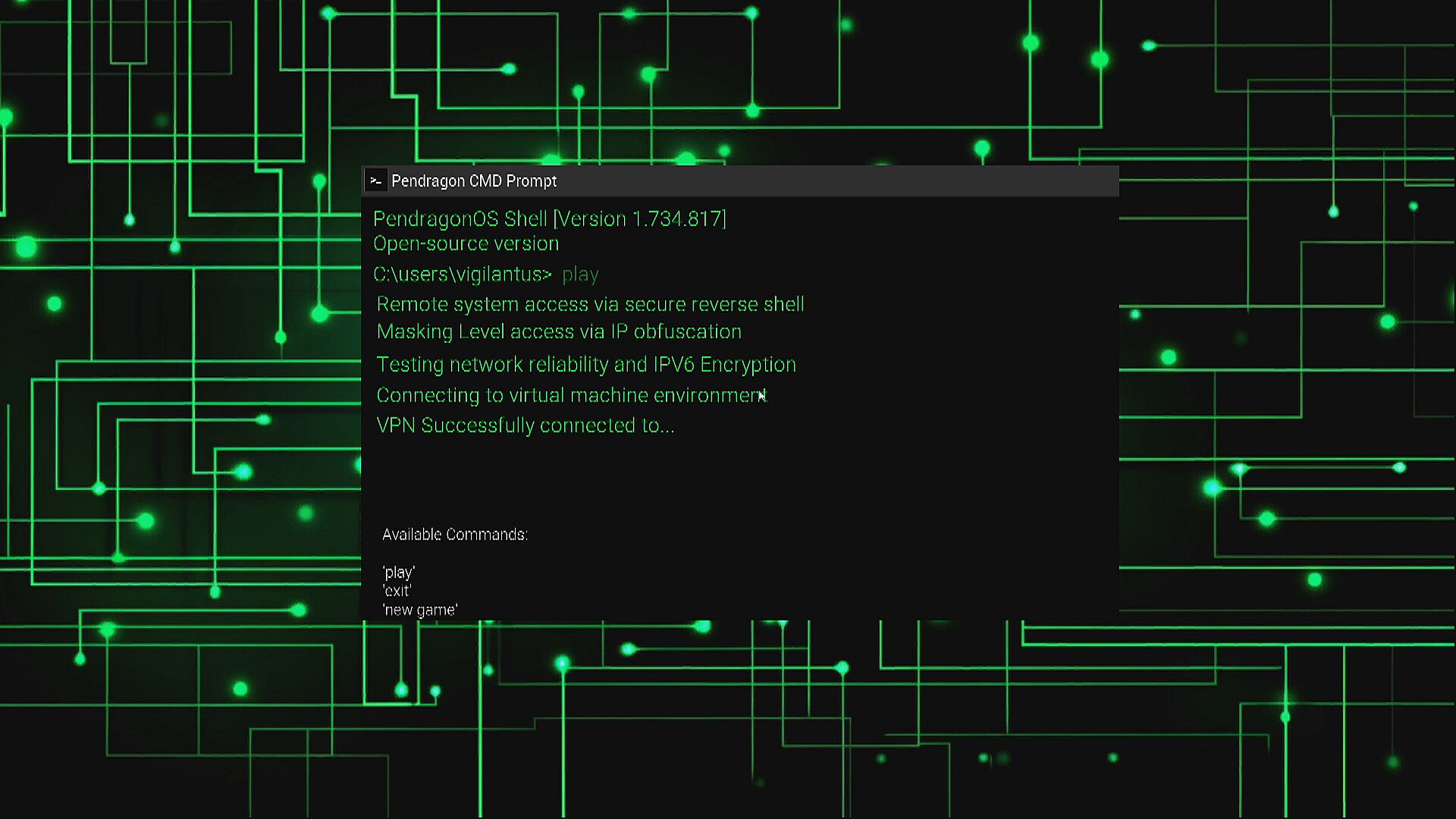Click the PendragonOS Shell version line
This screenshot has height=819, width=1456.
click(549, 219)
